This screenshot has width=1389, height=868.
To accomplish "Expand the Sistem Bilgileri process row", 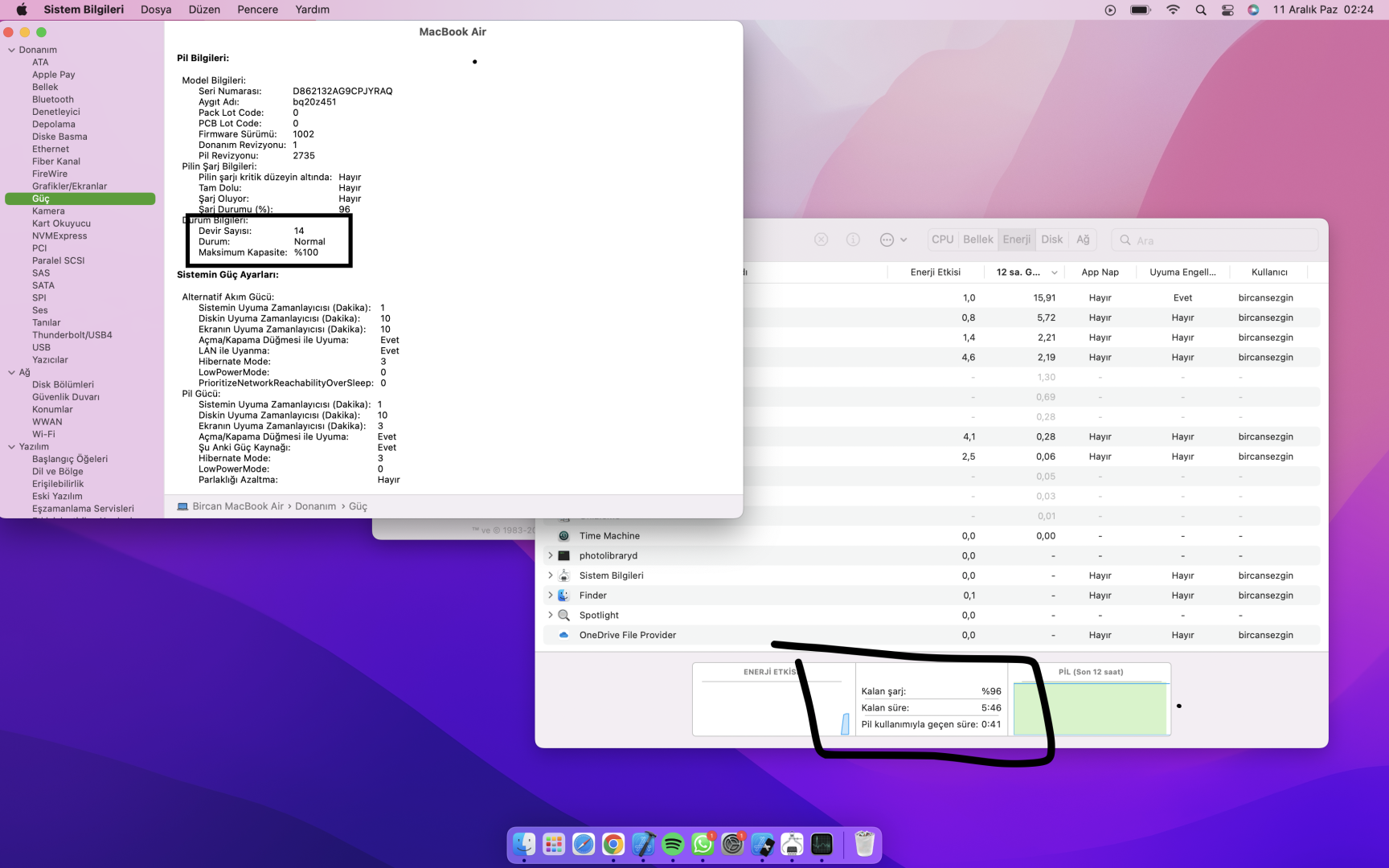I will 551,575.
